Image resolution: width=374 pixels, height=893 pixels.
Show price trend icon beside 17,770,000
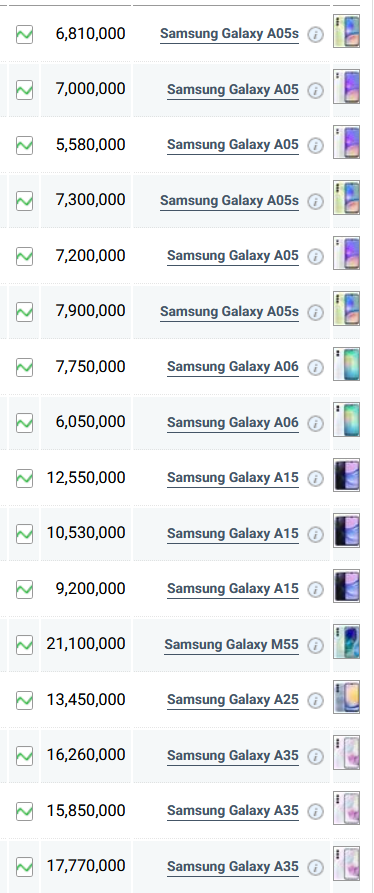(x=24, y=867)
